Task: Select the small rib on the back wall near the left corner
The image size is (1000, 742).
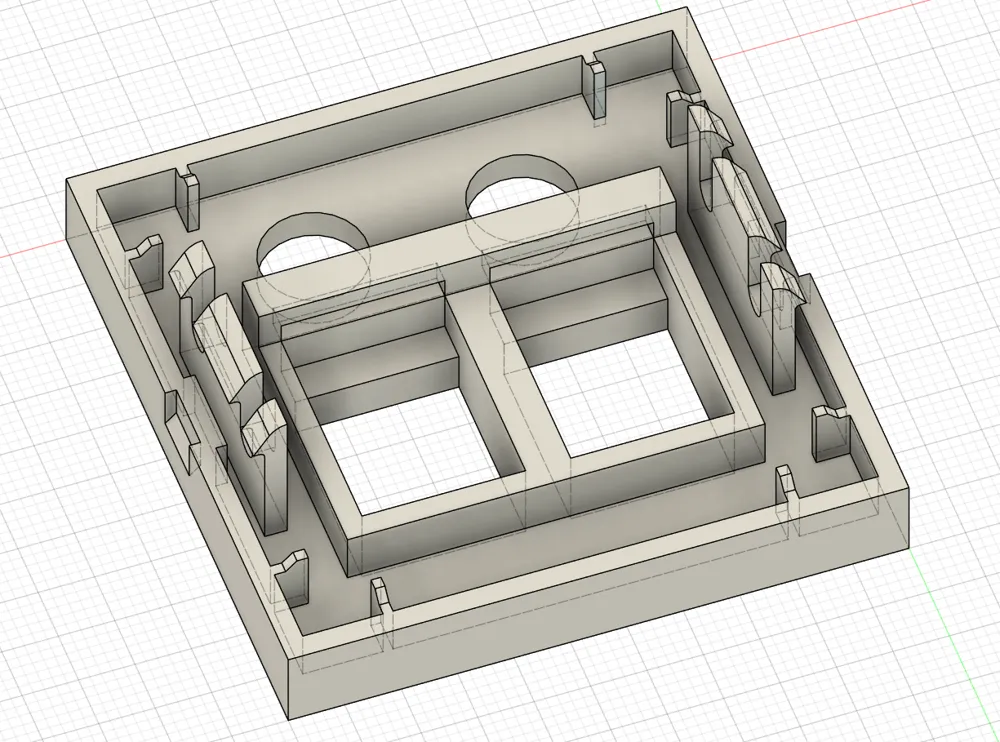Action: [188, 200]
